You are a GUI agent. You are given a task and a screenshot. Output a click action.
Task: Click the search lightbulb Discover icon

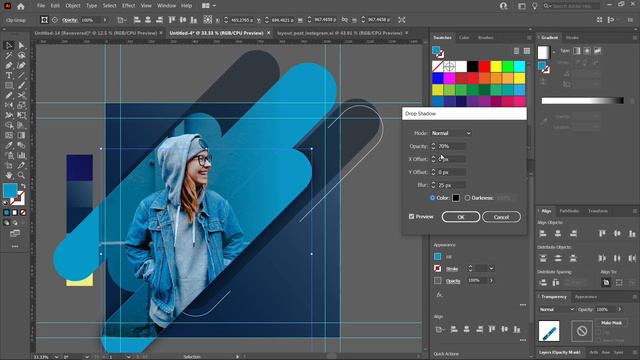[x=534, y=6]
